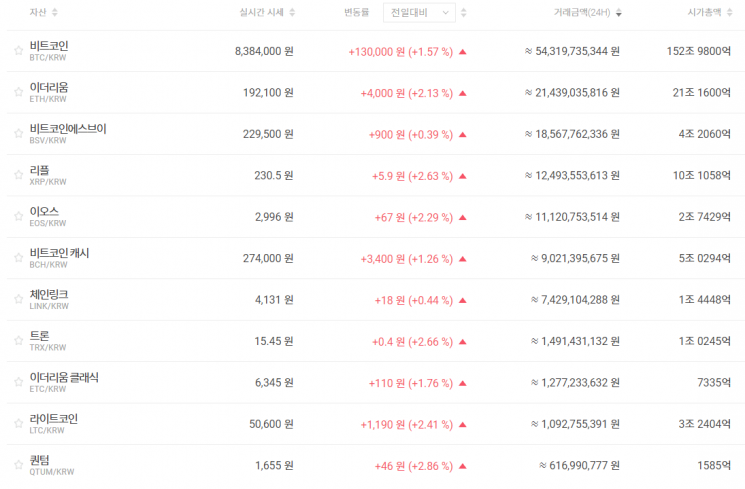Click the change +1,190 원 (+2.41 %)
This screenshot has height=489, width=745.
pos(407,424)
